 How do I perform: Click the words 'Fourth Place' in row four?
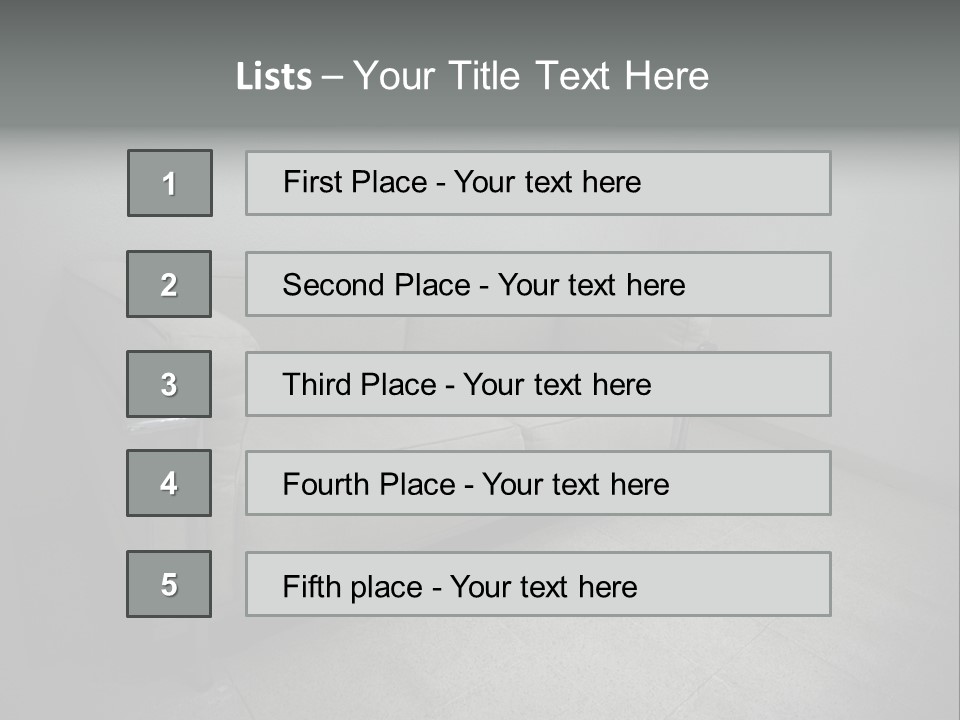tap(368, 485)
